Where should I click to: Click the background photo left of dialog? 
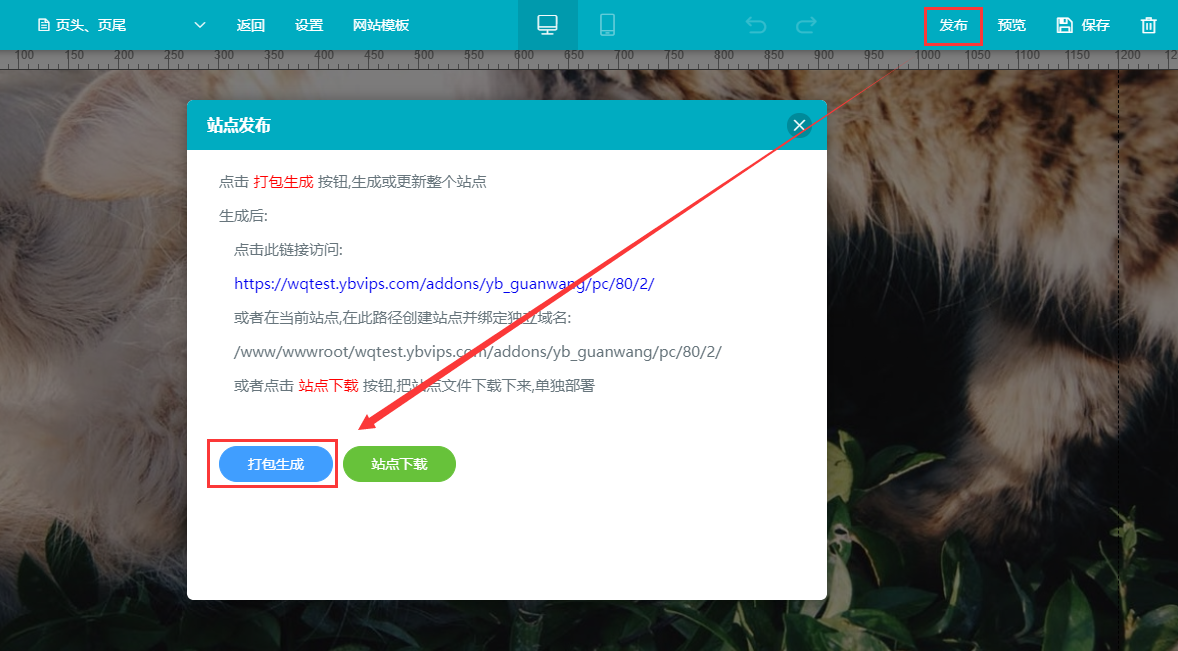pyautogui.click(x=90, y=350)
